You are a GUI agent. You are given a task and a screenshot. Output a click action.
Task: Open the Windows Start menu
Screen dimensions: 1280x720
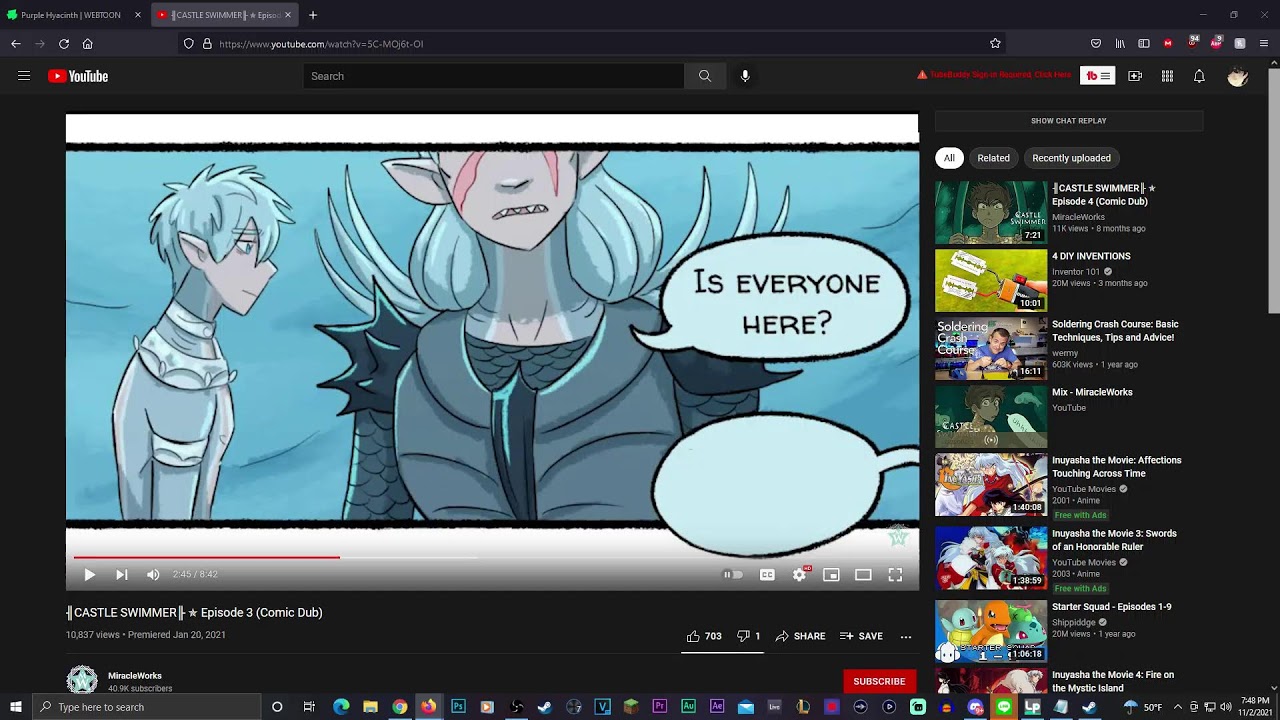pos(15,707)
